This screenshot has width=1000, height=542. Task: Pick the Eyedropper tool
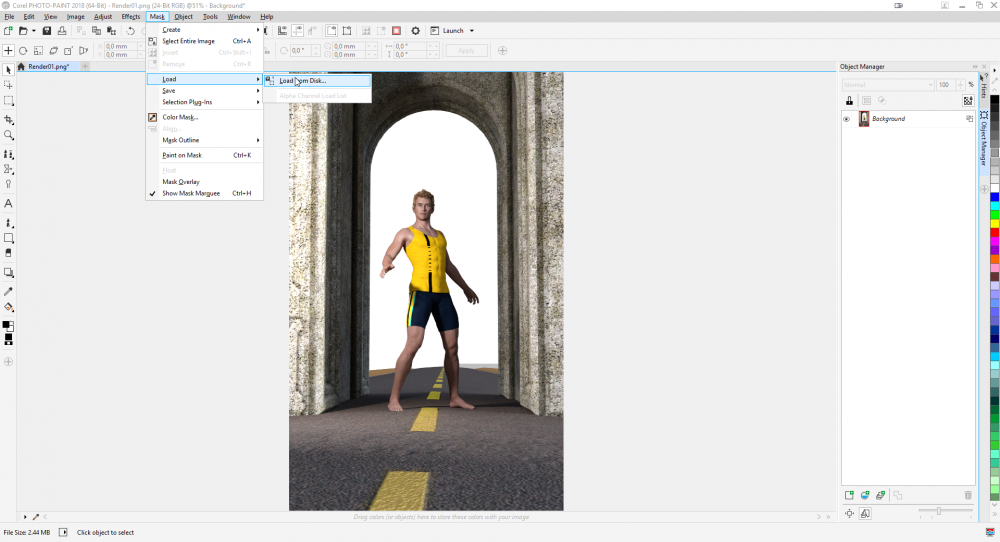click(8, 291)
